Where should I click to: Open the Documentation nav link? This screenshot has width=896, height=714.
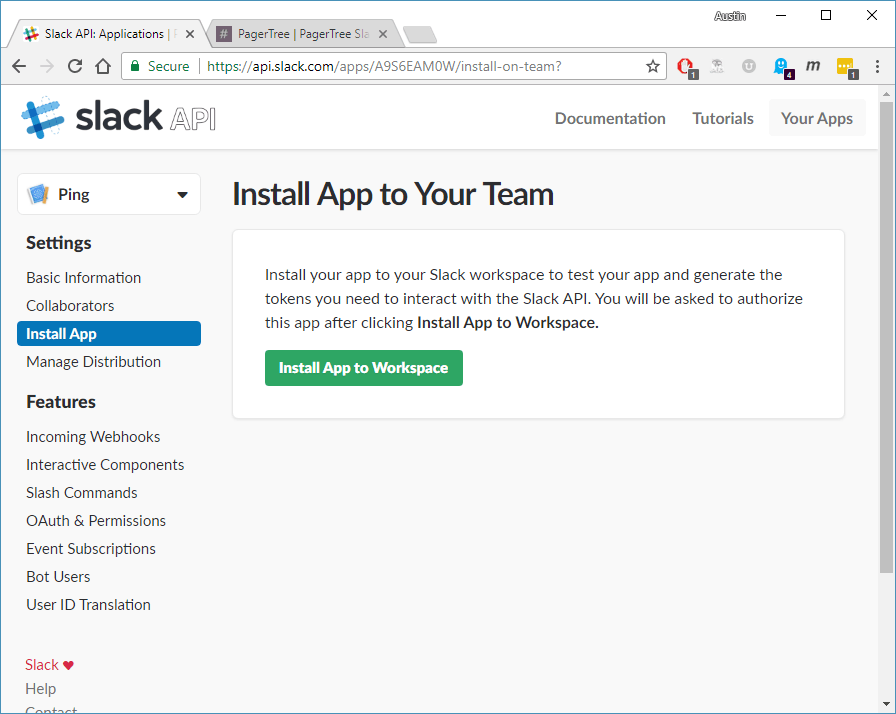tap(610, 118)
